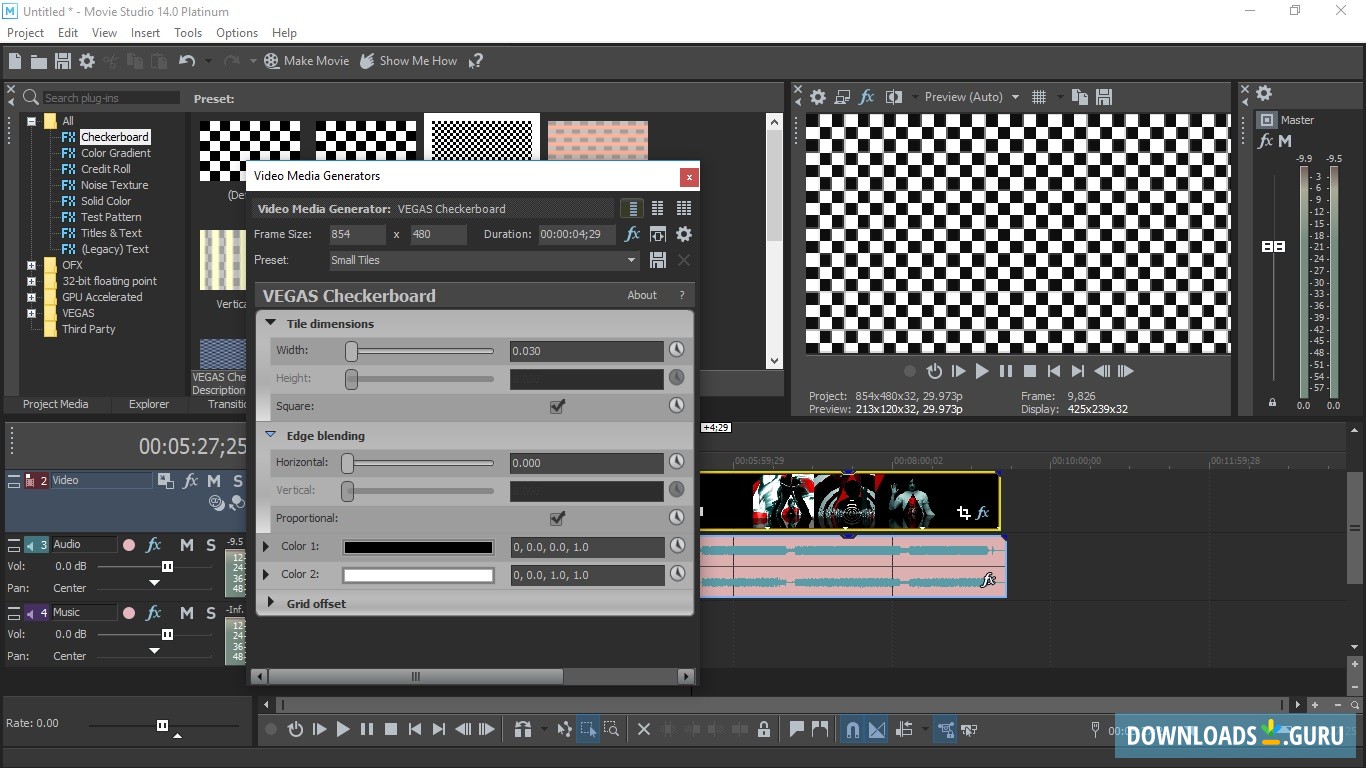Toggle the Square checkbox

coord(557,406)
